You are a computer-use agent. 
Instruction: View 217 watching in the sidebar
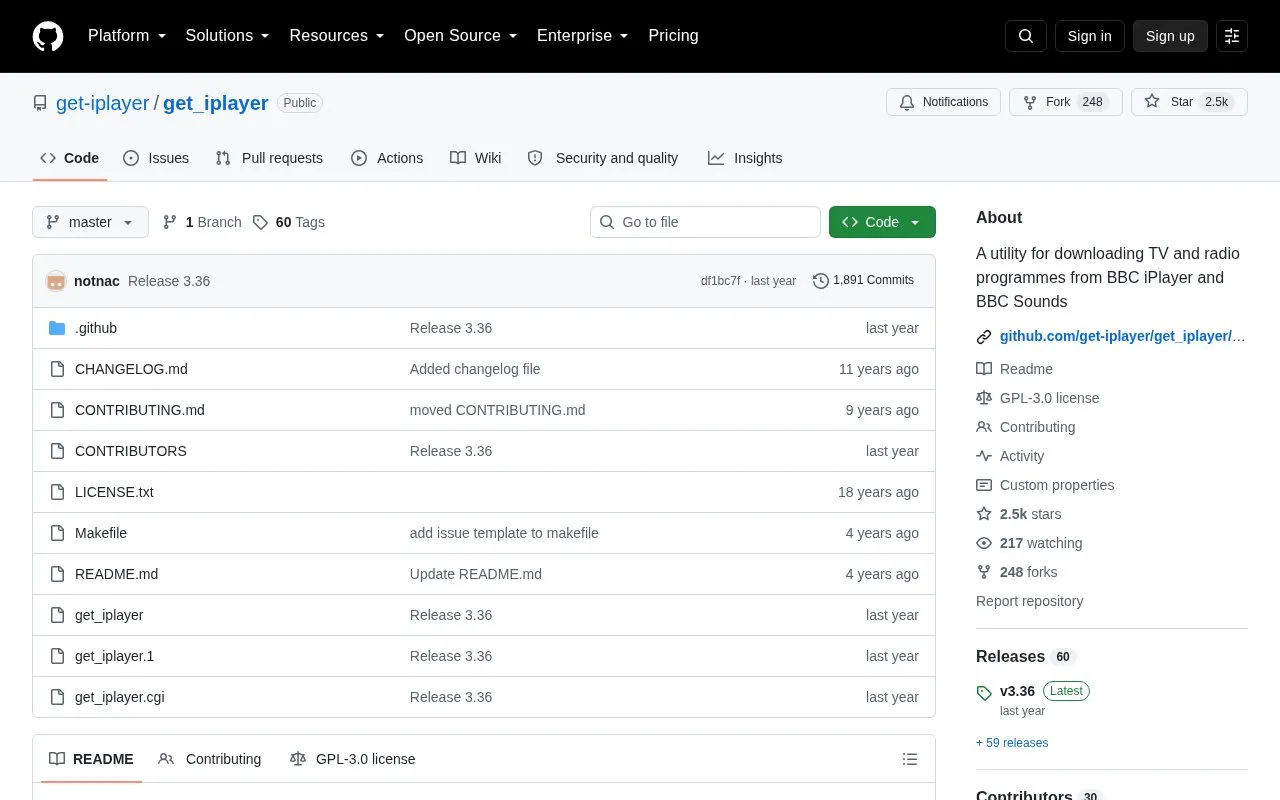tap(1029, 543)
